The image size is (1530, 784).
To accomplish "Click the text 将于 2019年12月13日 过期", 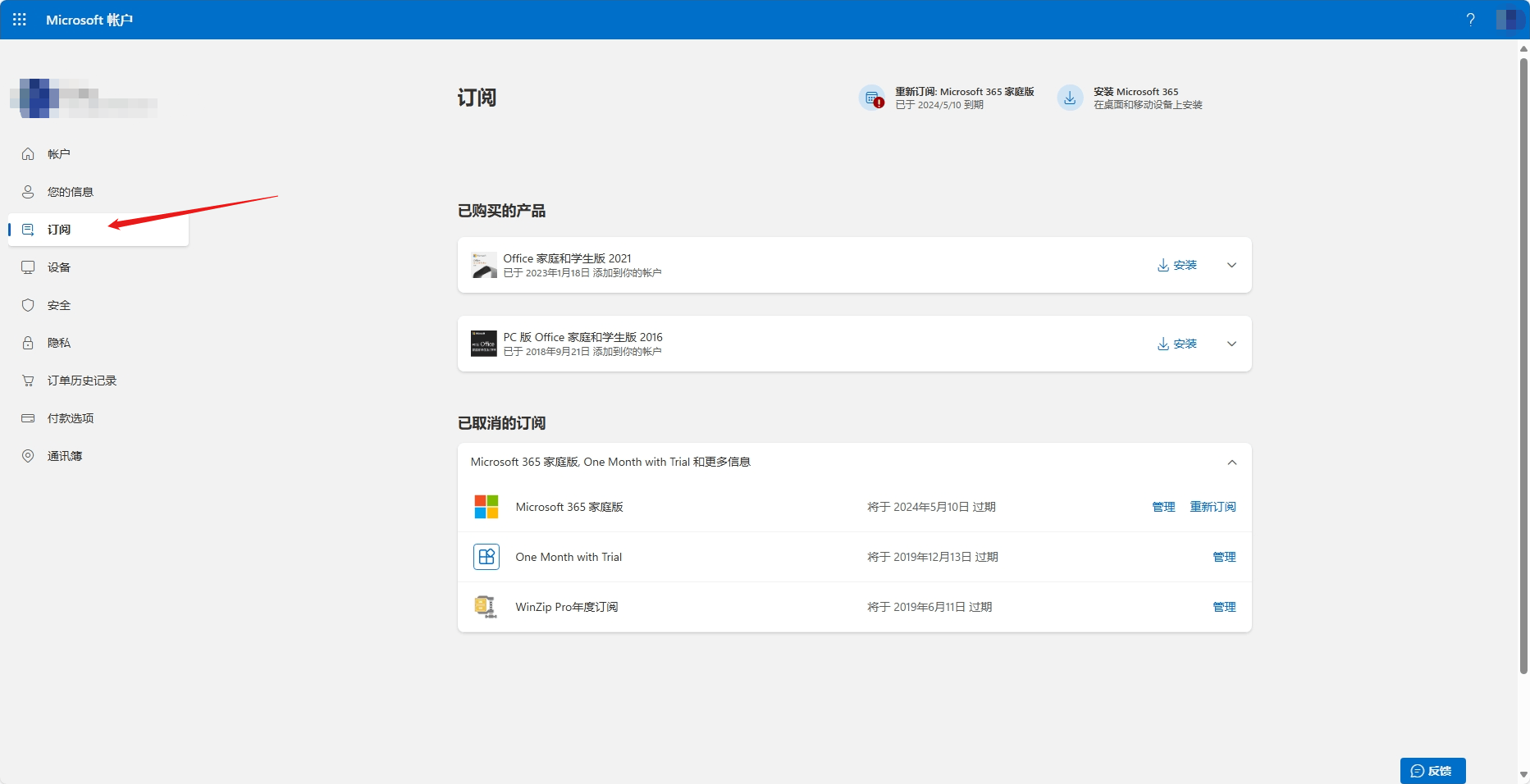I will click(x=933, y=557).
